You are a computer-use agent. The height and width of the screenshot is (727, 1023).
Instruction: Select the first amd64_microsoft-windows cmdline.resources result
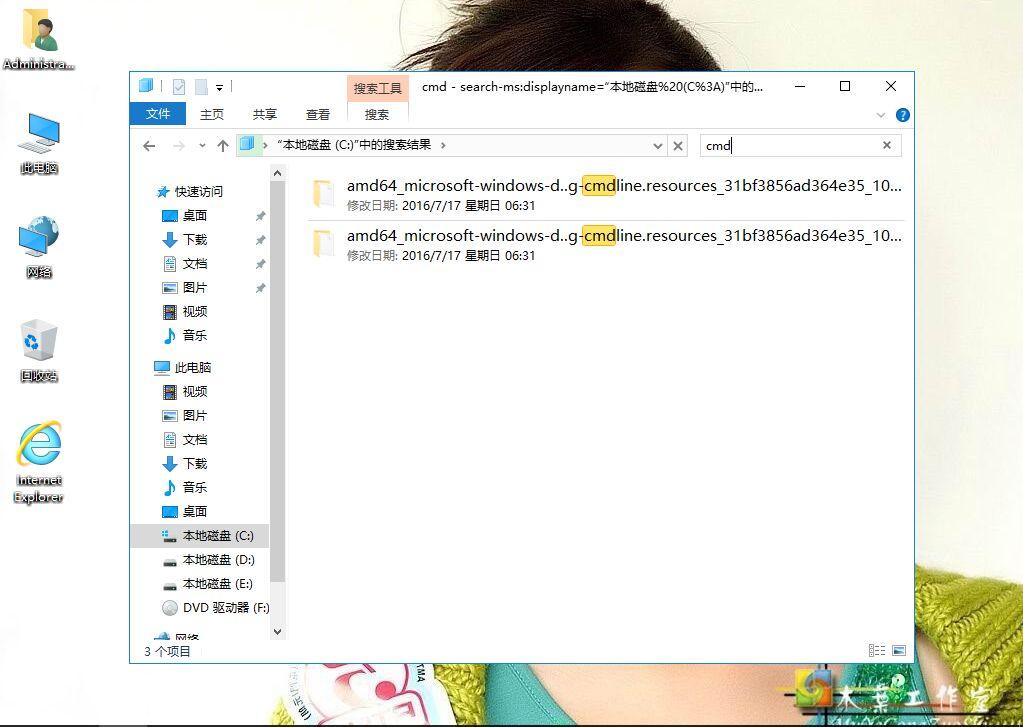[x=605, y=194]
